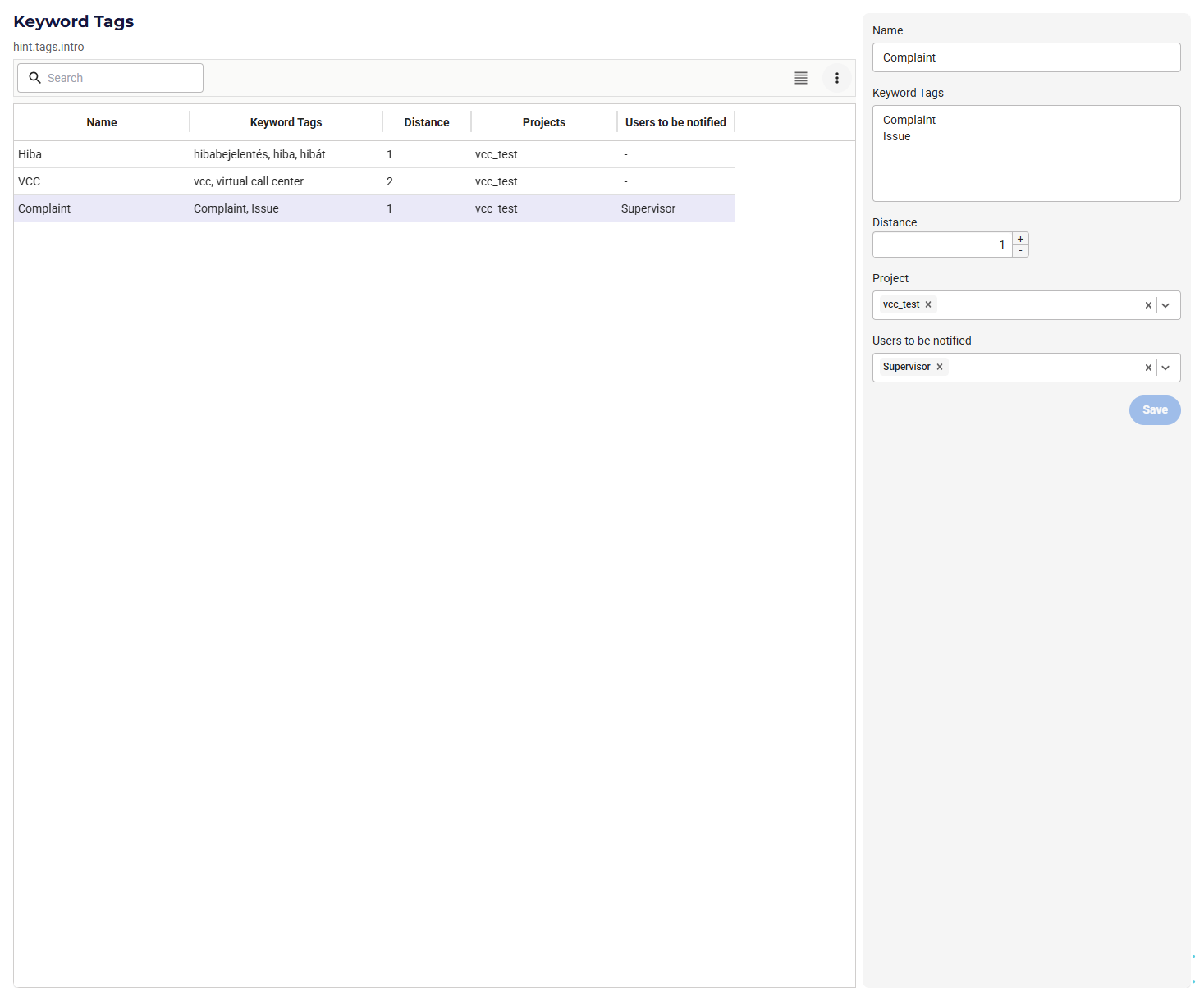Sort table by Distance column header
This screenshot has width=1204, height=1001.
(x=426, y=122)
